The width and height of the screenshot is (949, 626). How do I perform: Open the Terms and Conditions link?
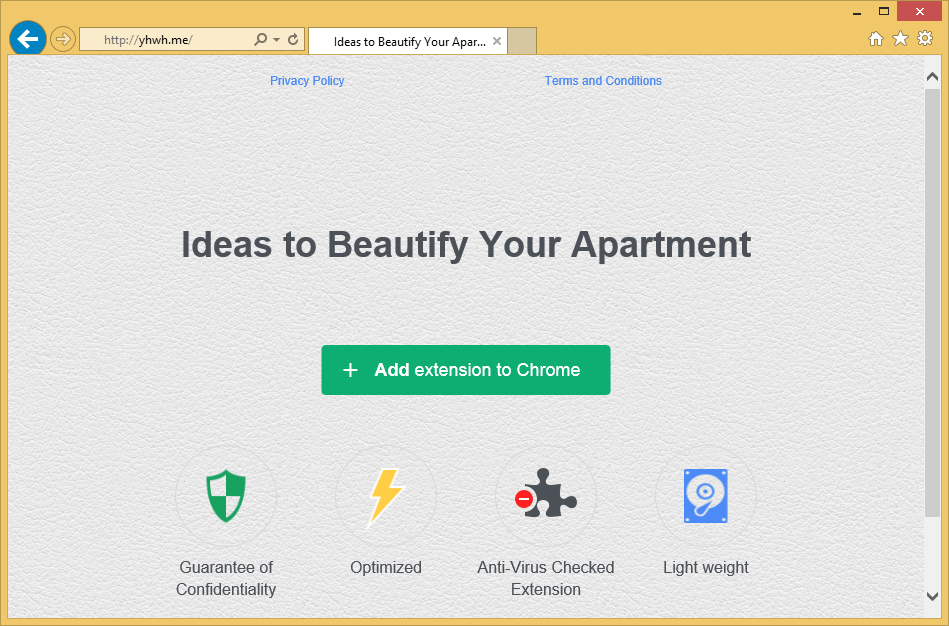pos(603,81)
